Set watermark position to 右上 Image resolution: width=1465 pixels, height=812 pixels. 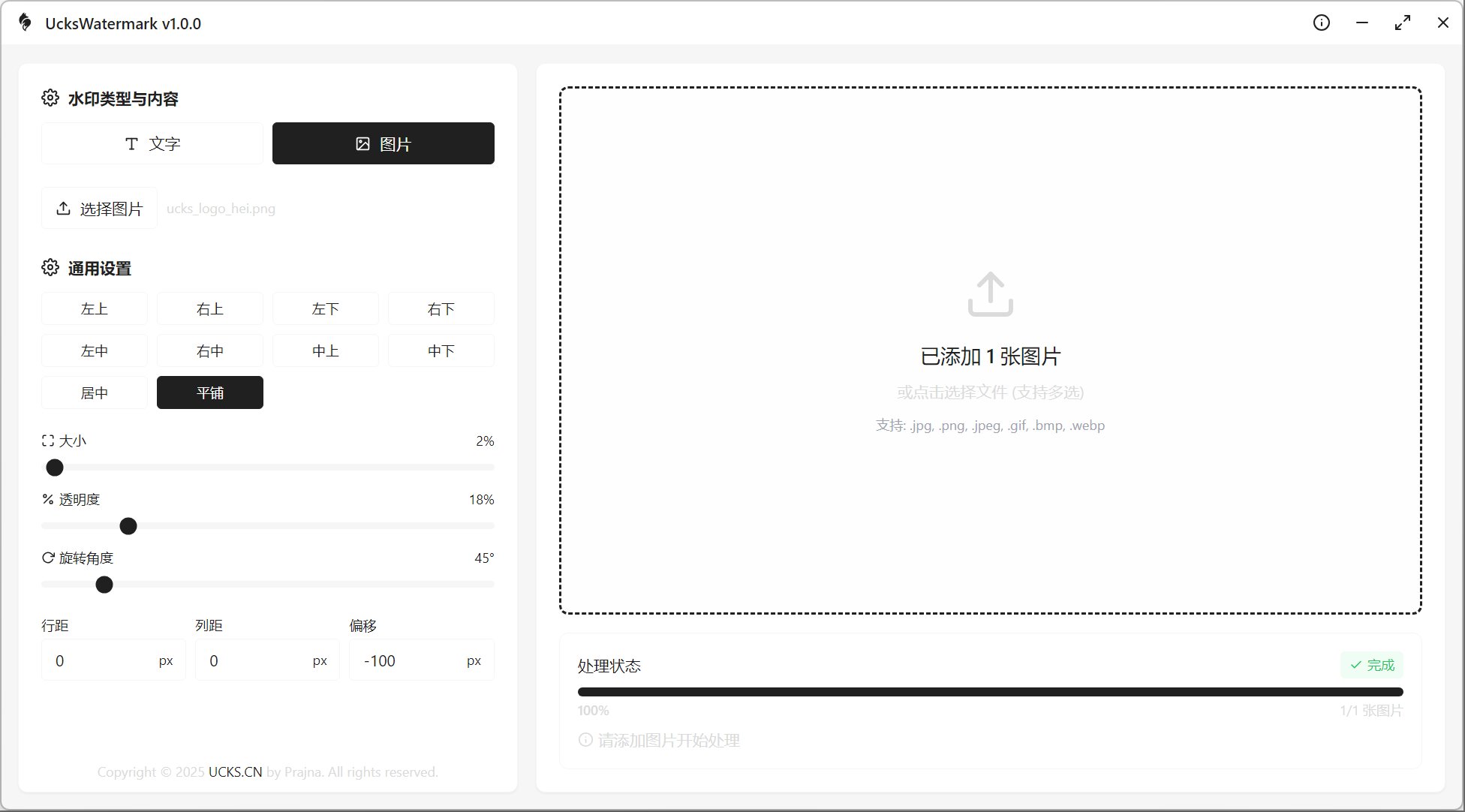(210, 308)
